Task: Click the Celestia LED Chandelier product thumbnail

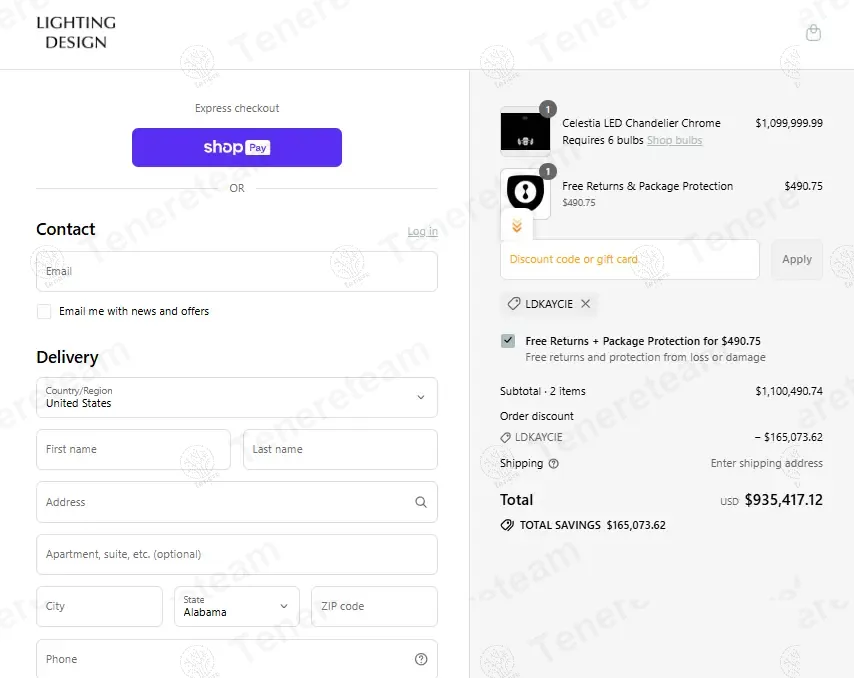Action: 525,131
